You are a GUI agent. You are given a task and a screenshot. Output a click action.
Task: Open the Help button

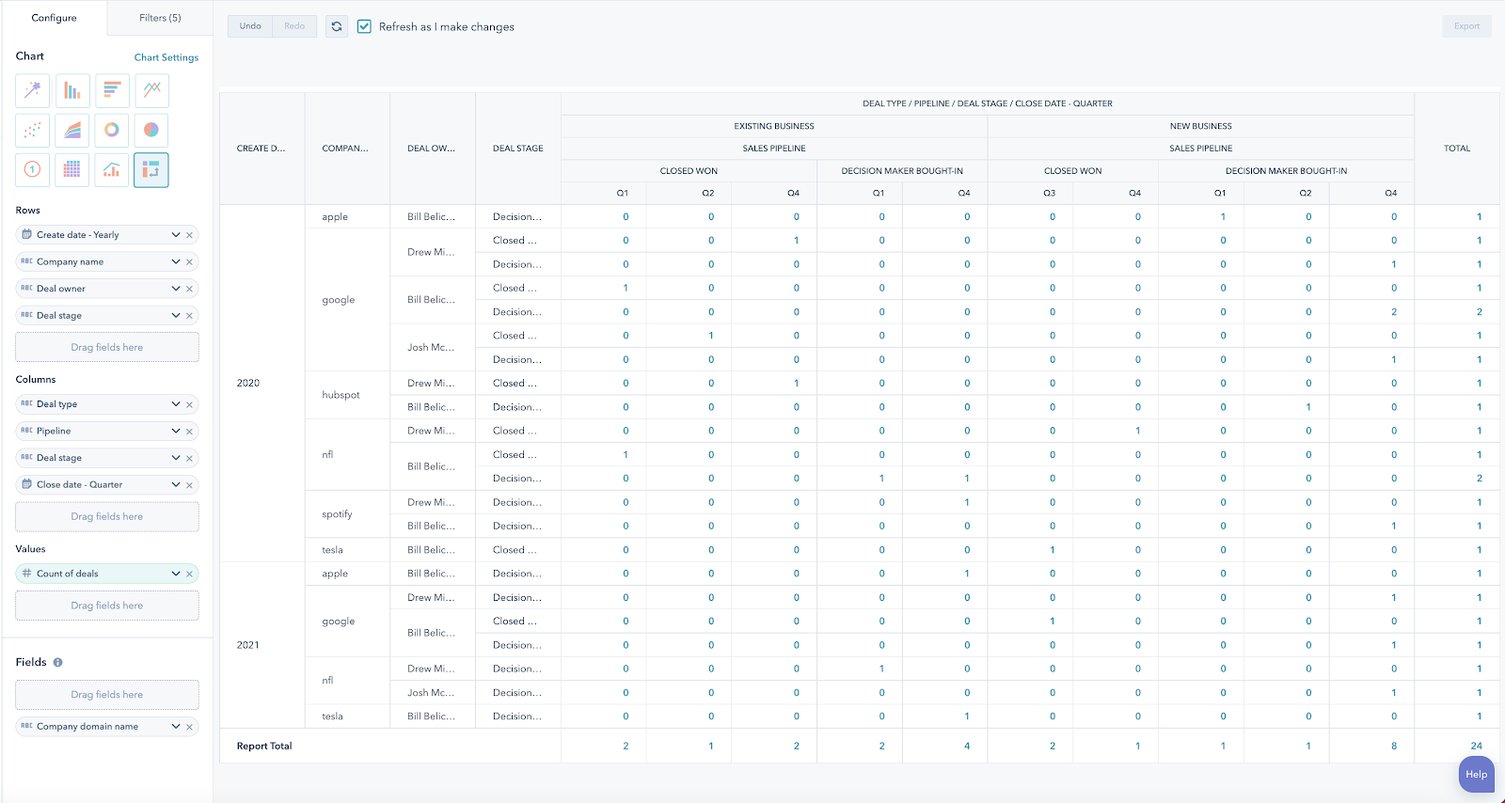point(1476,773)
